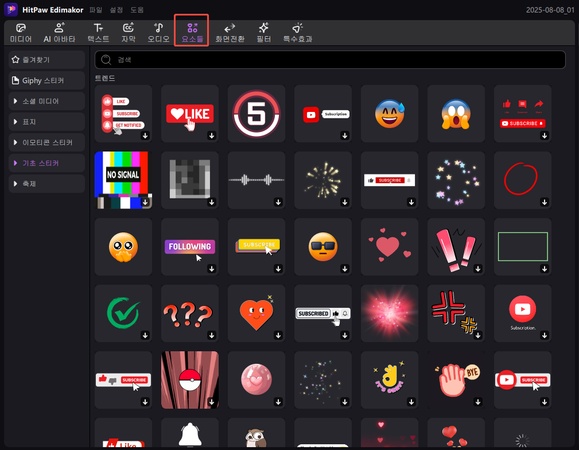Download the round YouTube Subscription sticker
This screenshot has height=450, width=579.
point(544,335)
